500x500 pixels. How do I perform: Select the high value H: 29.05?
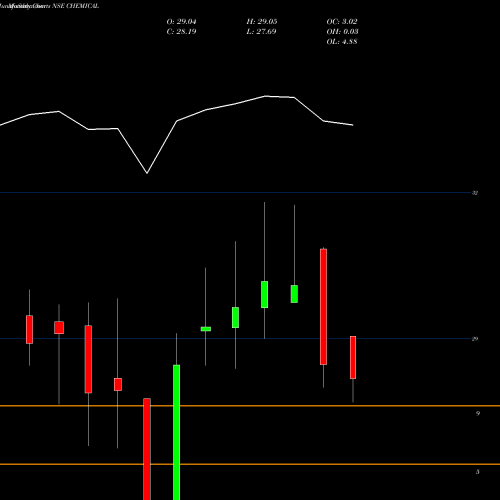pyautogui.click(x=262, y=22)
